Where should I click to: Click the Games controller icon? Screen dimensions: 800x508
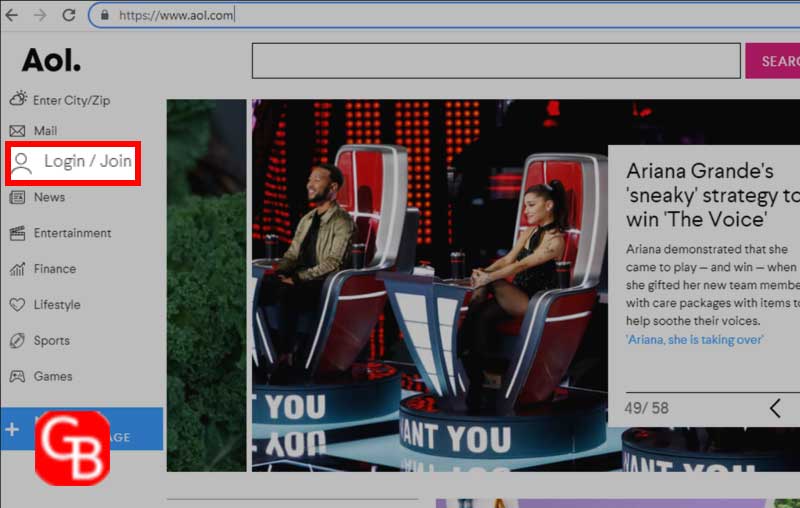17,376
